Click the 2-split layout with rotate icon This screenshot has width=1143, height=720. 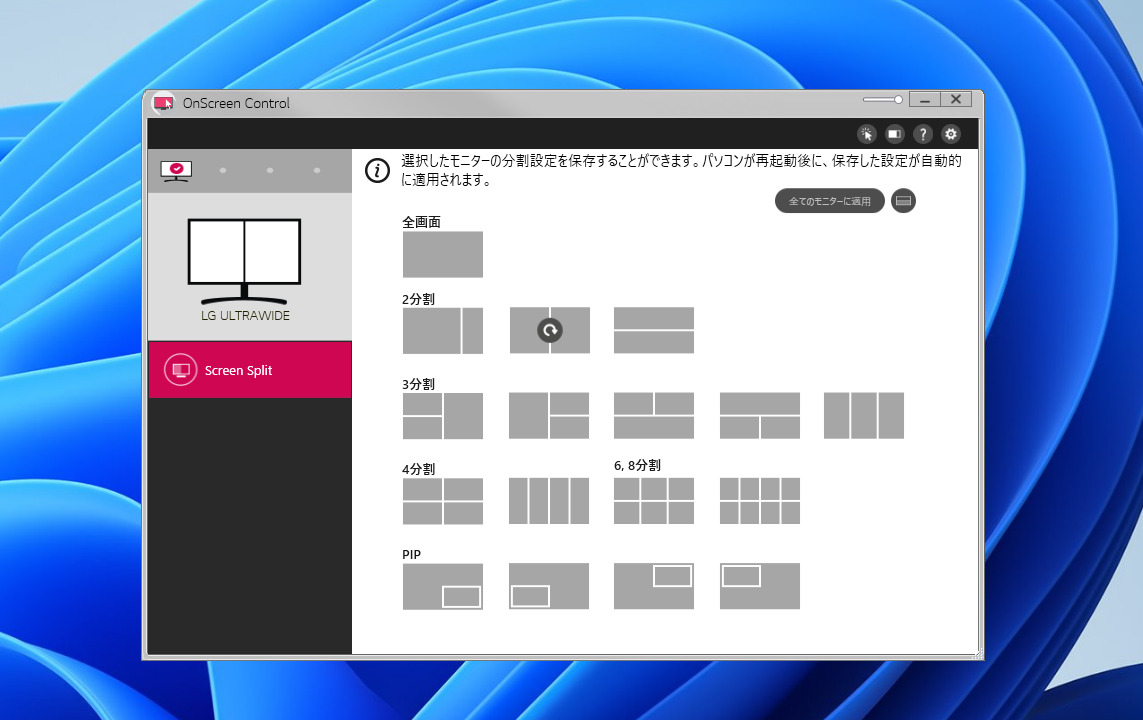549,330
